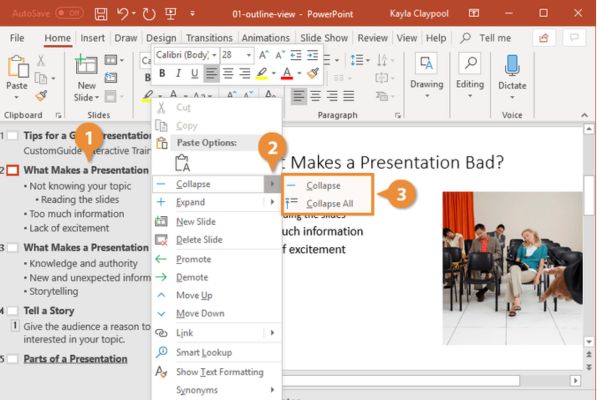The image size is (600, 400).
Task: Start slideshow from beginning icon in title bar
Action: [171, 14]
